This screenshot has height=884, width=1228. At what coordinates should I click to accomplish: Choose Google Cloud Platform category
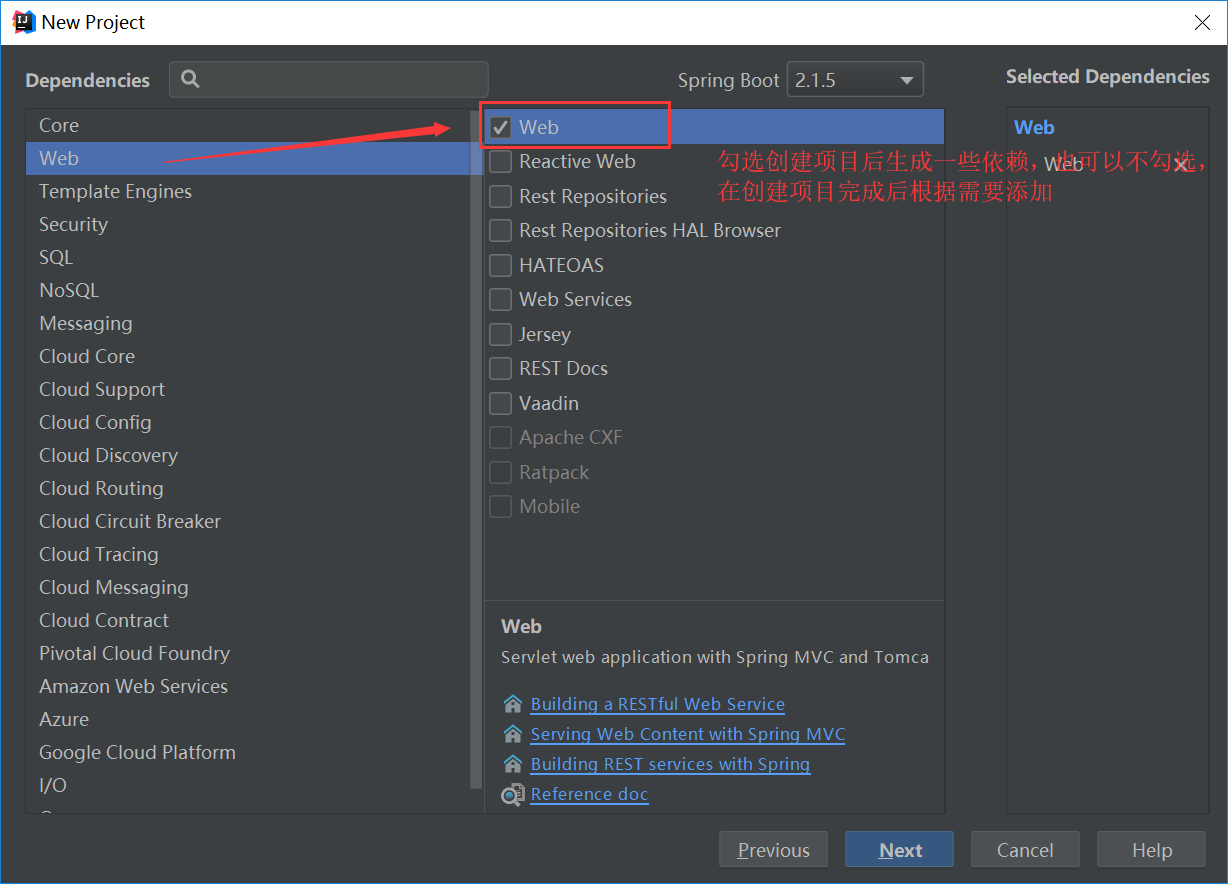(x=248, y=752)
